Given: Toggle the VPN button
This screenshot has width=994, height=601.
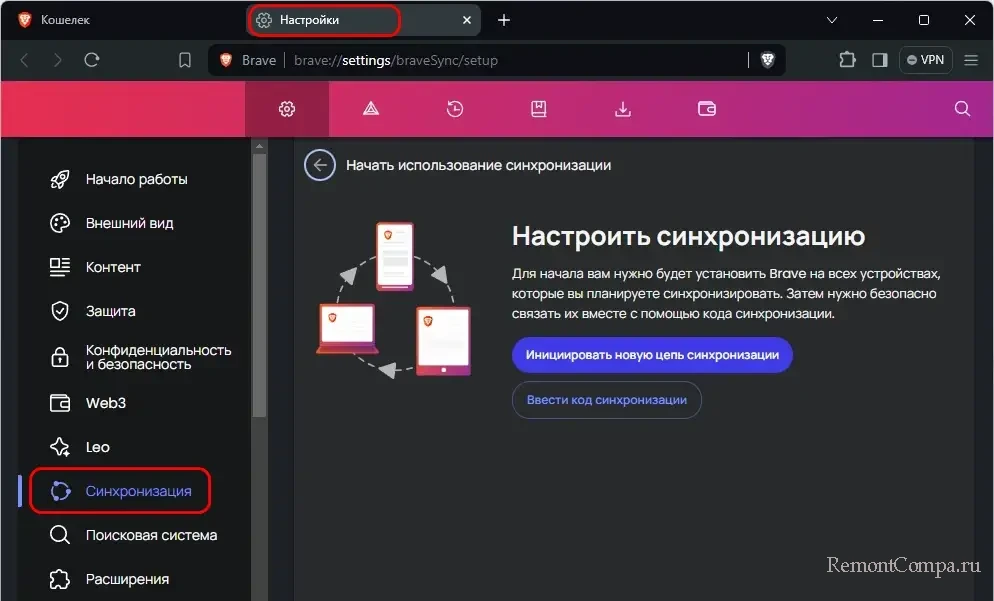Looking at the screenshot, I should coord(925,60).
